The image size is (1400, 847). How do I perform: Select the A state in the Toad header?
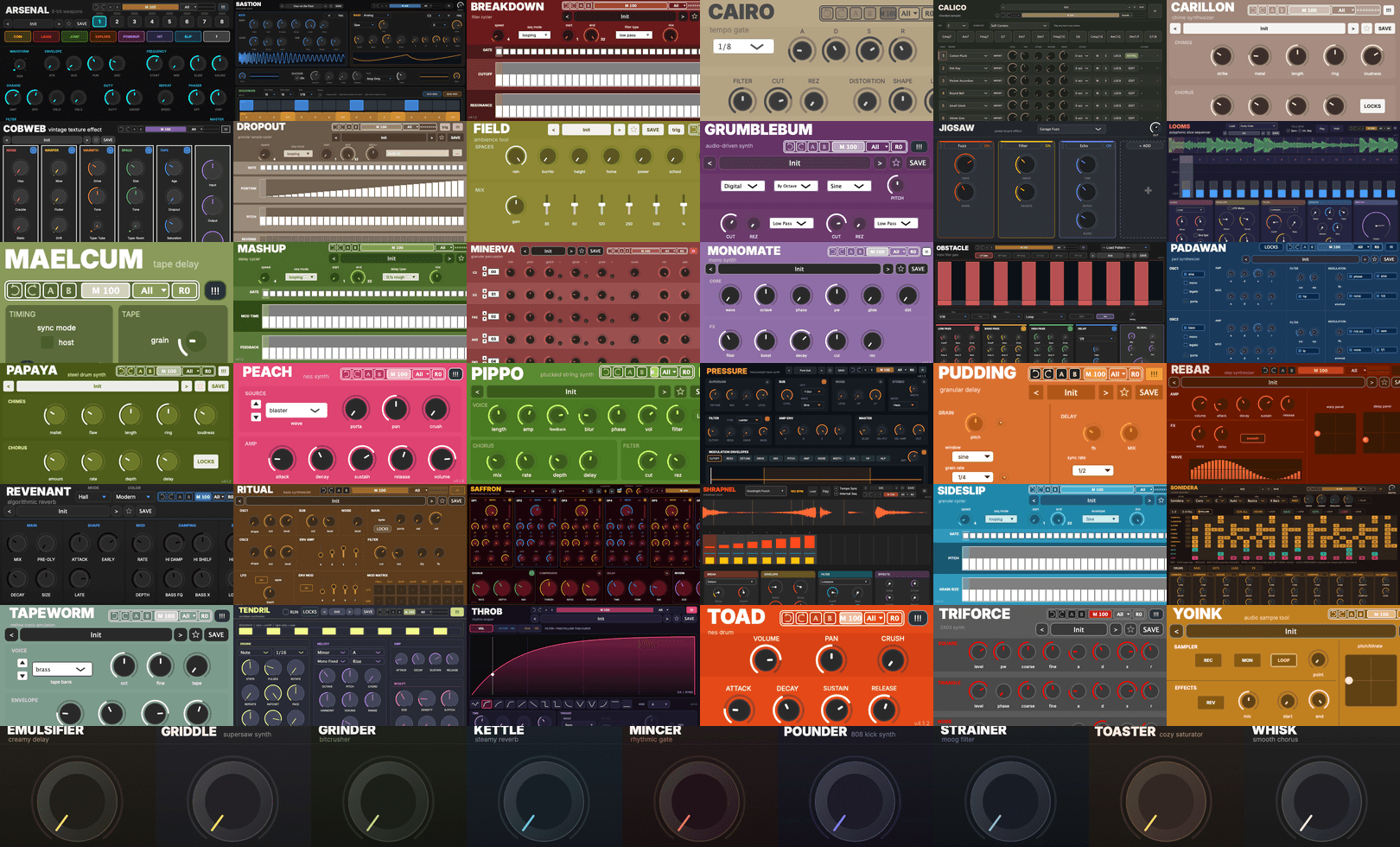tap(816, 618)
